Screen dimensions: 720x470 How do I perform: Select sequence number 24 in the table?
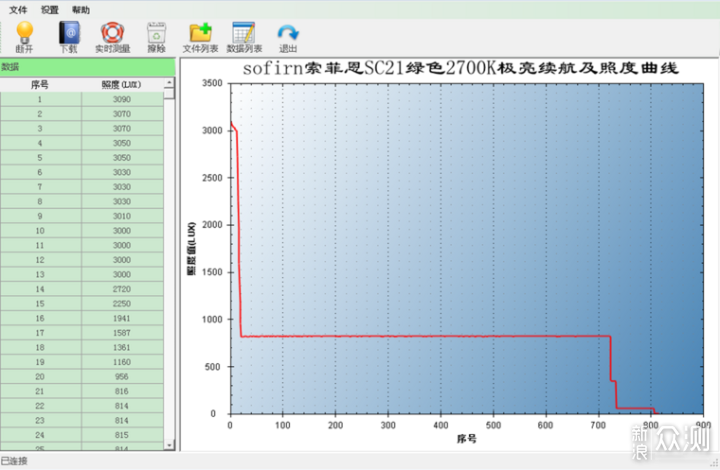[40, 435]
